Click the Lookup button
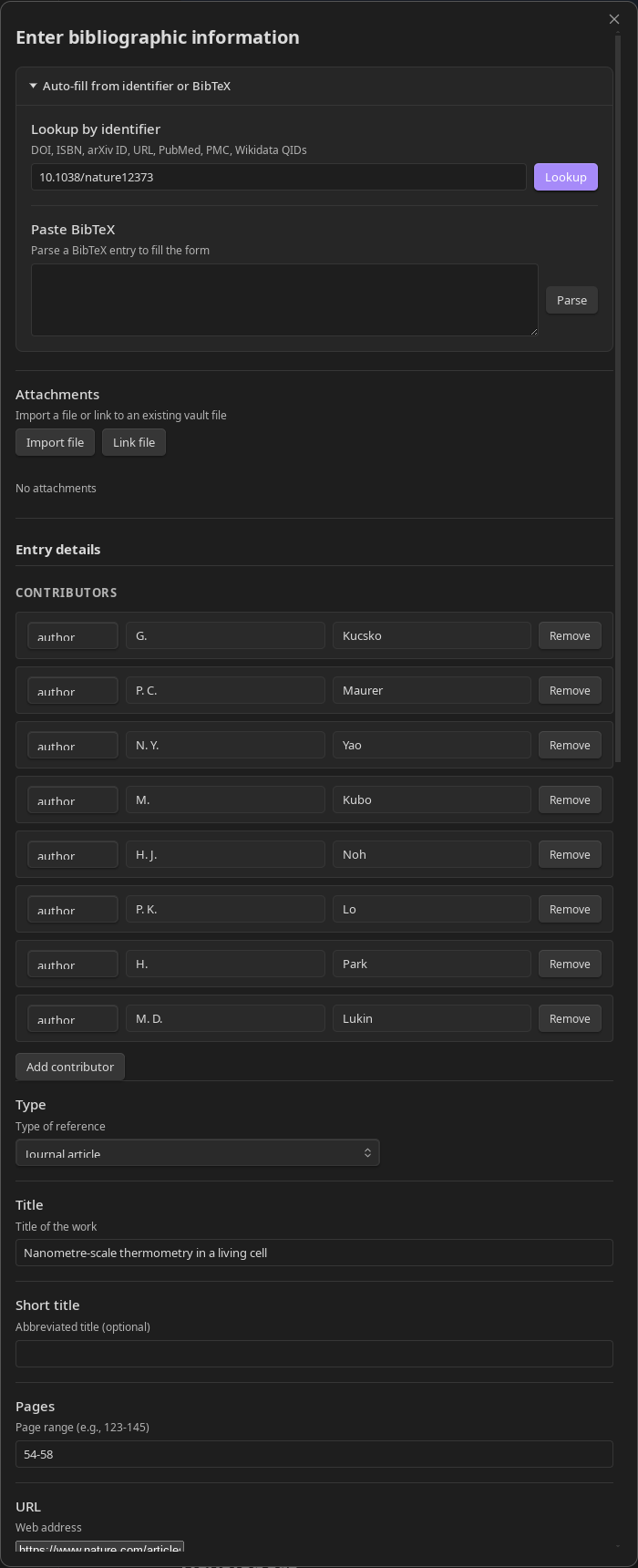Image resolution: width=638 pixels, height=1568 pixels. pos(565,177)
